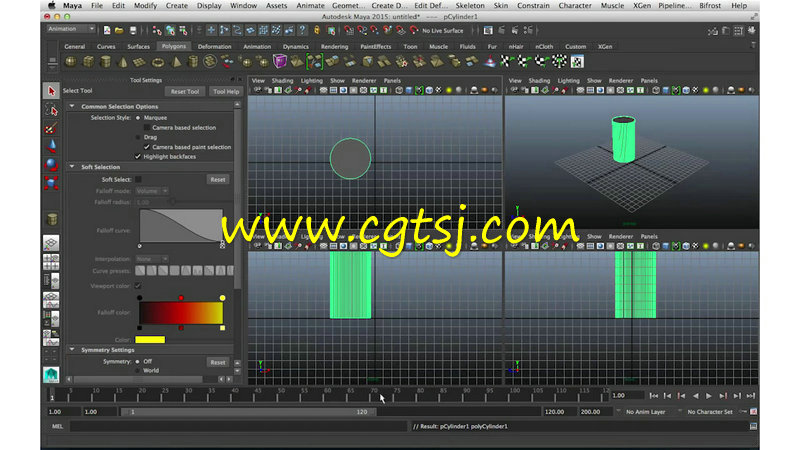This screenshot has width=800, height=450.
Task: Click the Reset Tool button
Action: [x=185, y=91]
